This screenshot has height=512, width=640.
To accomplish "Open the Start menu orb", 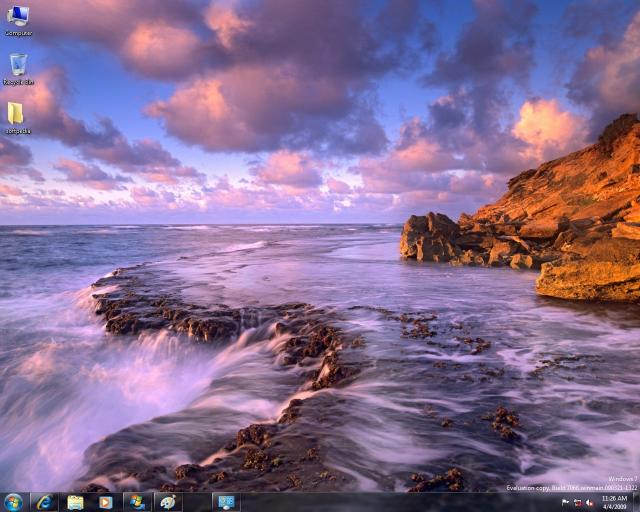I will [x=13, y=501].
